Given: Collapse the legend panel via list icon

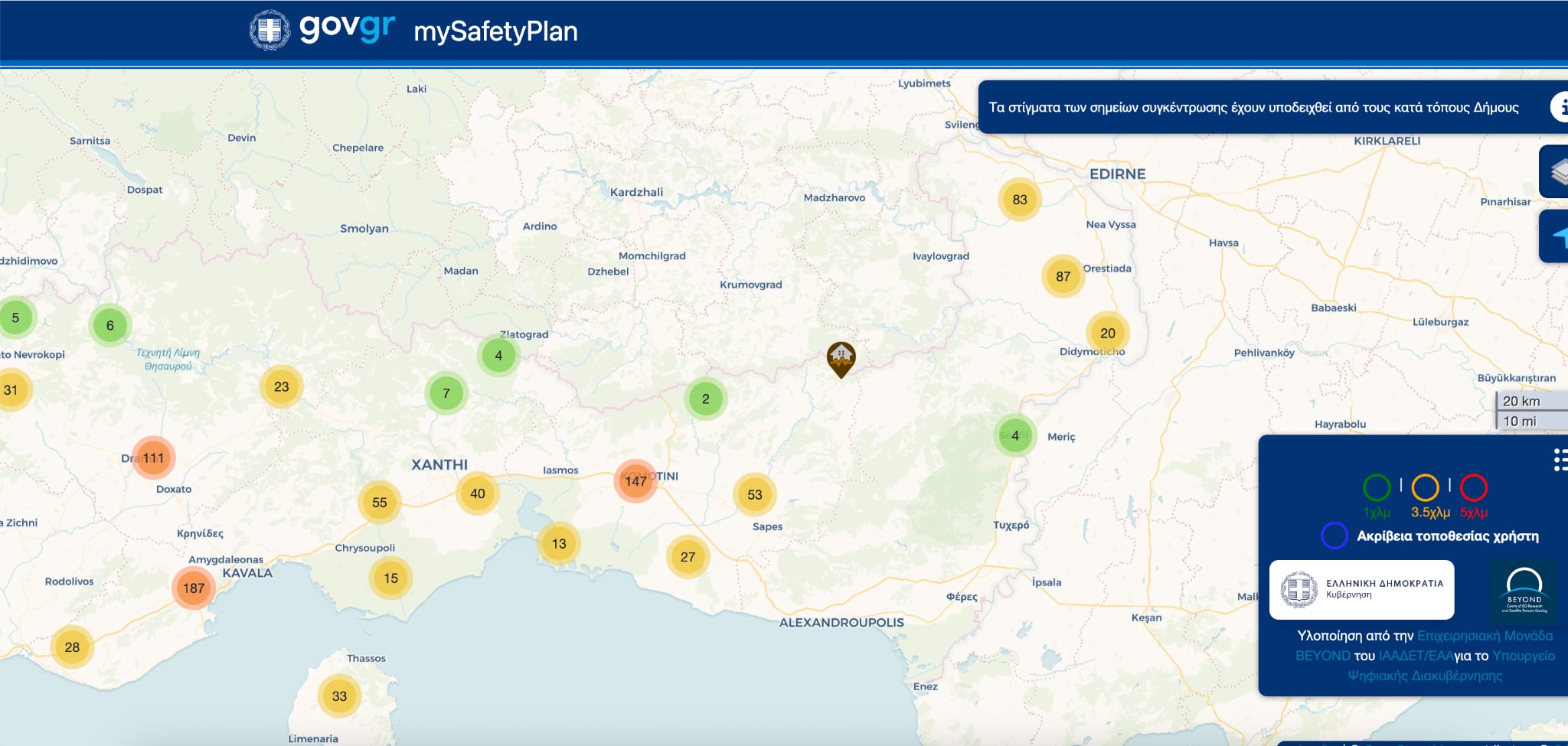Looking at the screenshot, I should pos(1559,460).
